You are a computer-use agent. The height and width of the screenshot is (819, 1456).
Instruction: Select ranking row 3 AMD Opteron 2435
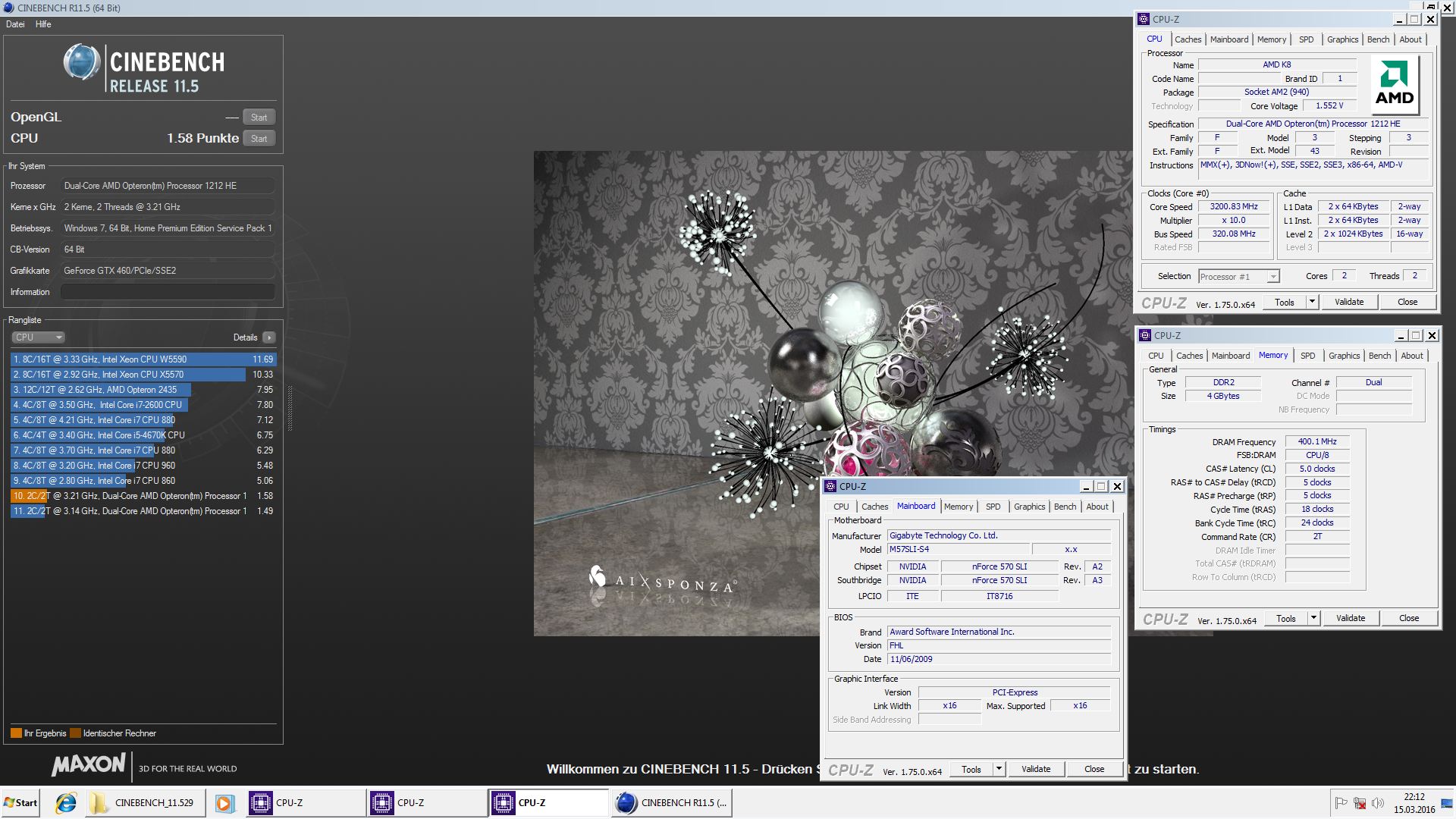point(143,390)
